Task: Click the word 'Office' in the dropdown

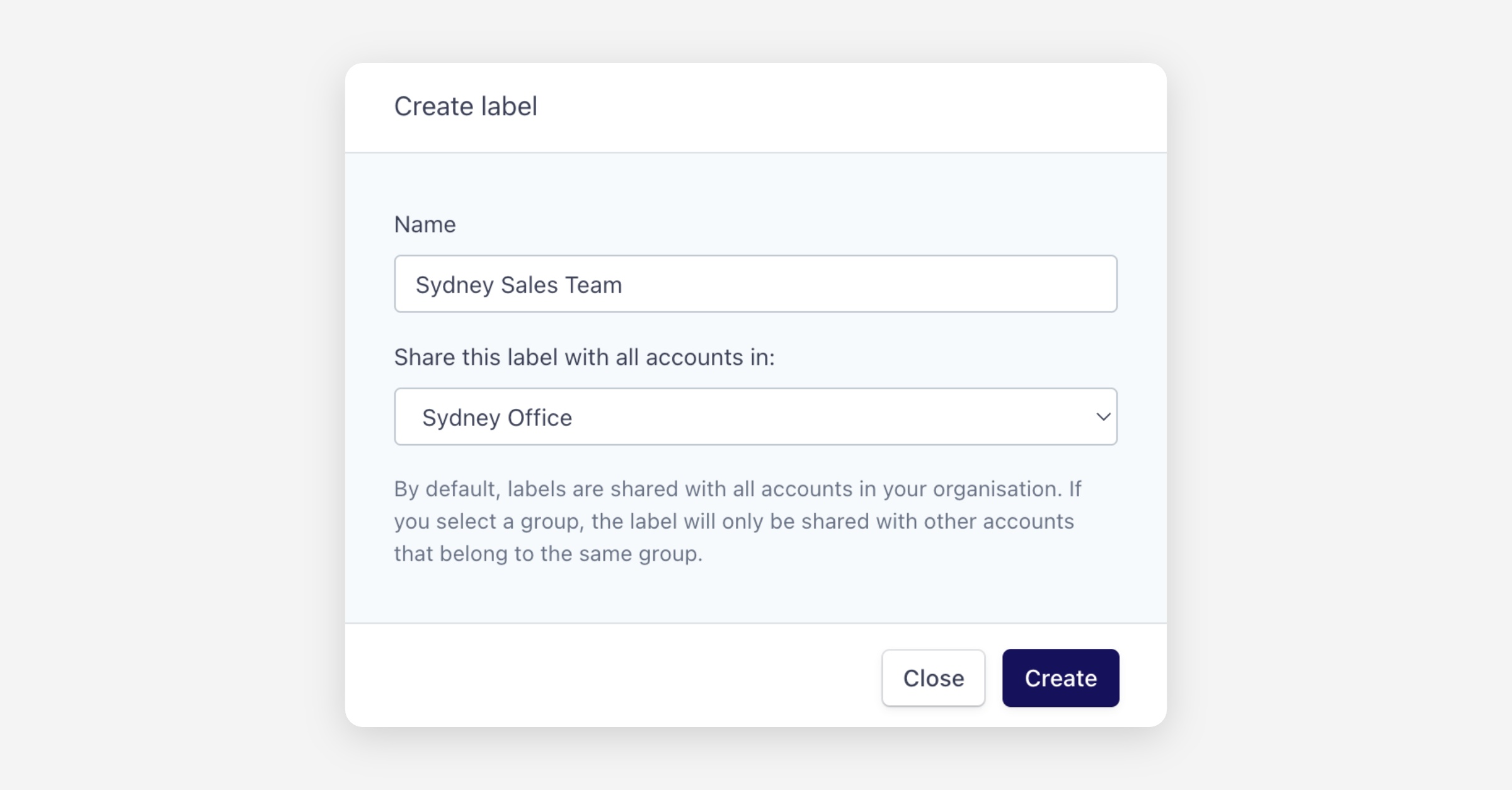Action: pos(540,418)
